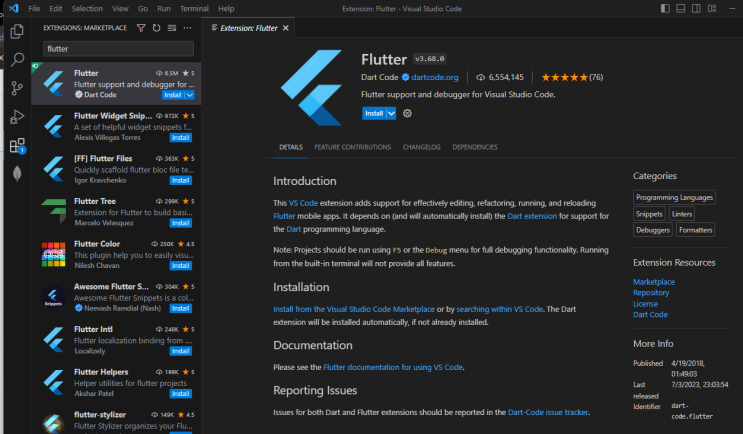Install Flutter Widget Snippets extension
The height and width of the screenshot is (434, 743).
181,137
